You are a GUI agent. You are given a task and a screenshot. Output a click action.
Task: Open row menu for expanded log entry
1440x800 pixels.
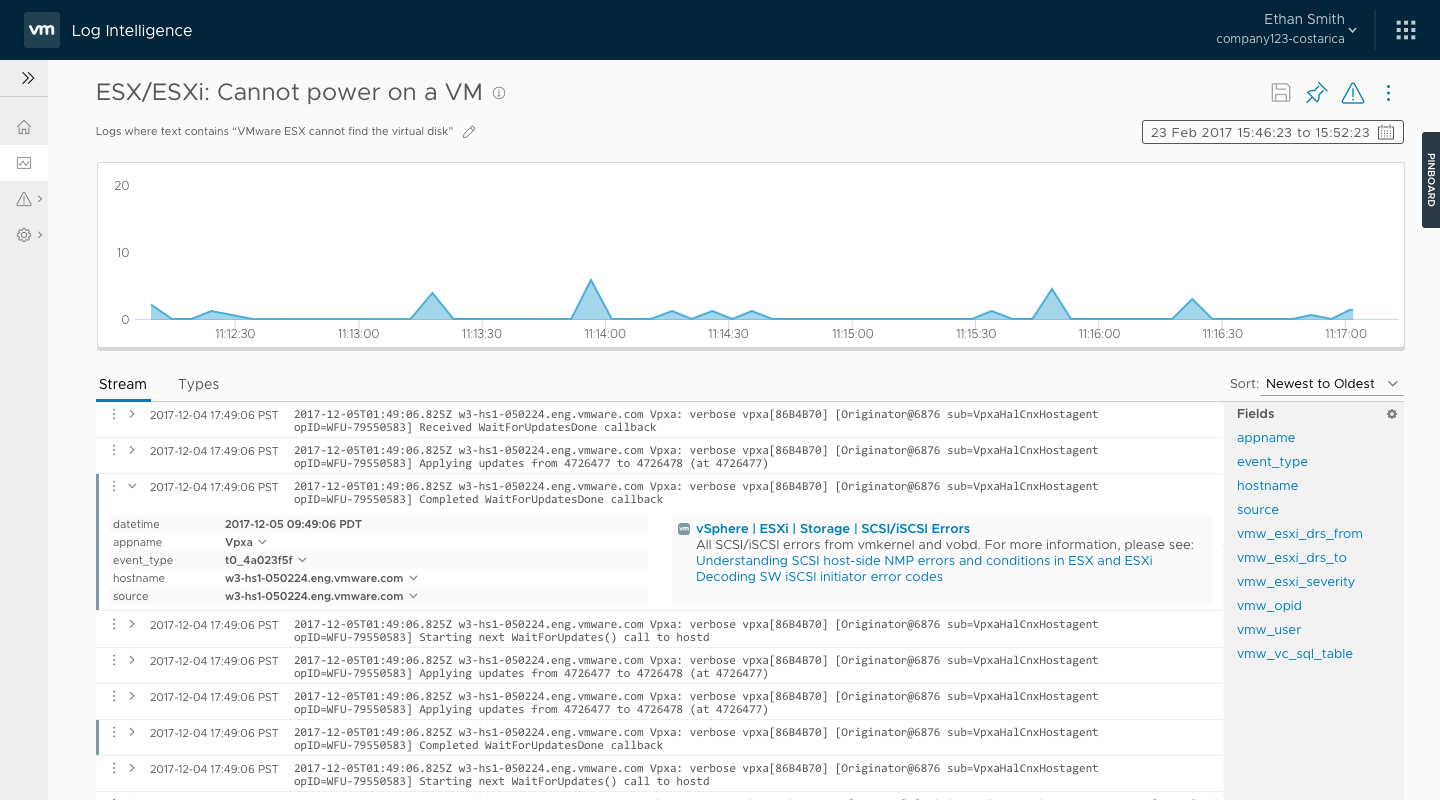coord(114,487)
